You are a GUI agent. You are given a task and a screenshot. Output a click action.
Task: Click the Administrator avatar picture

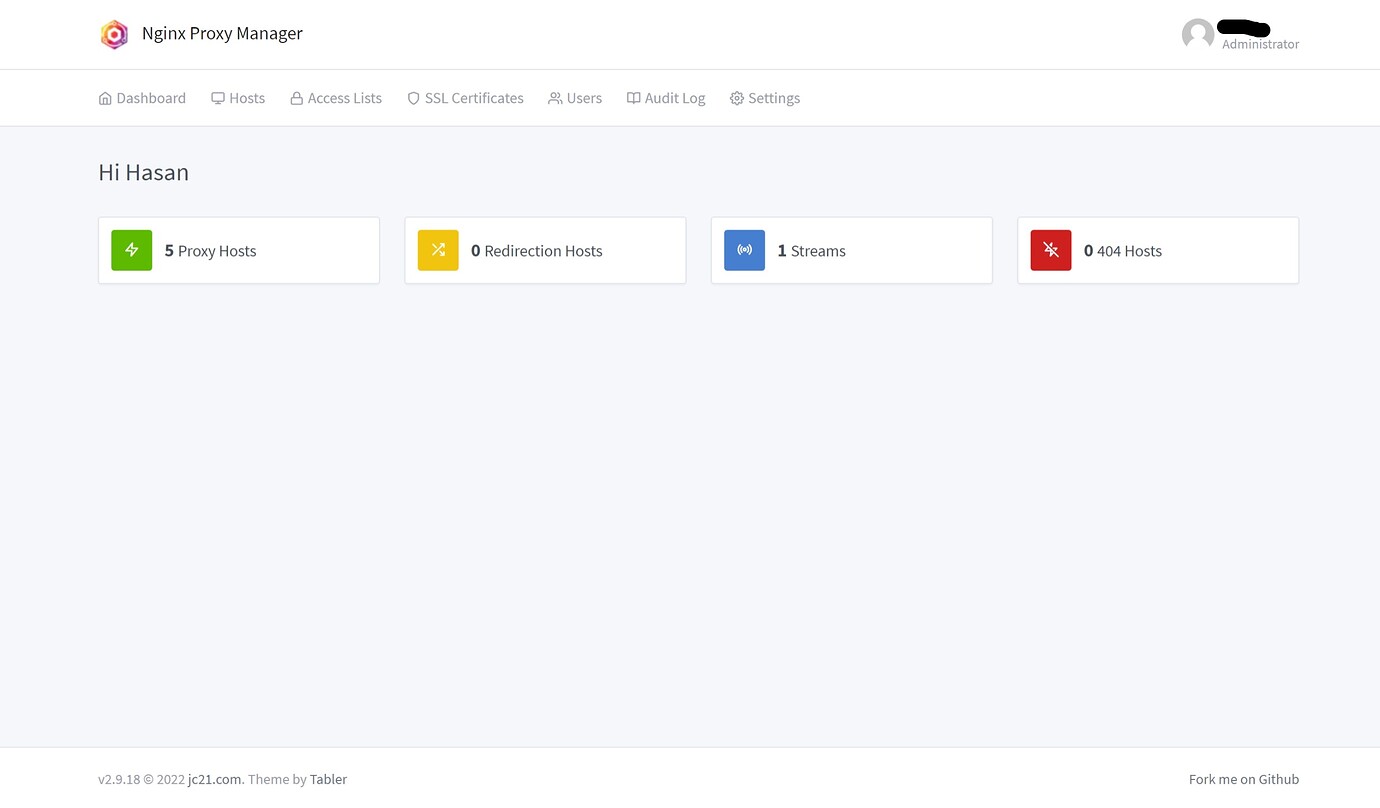click(x=1197, y=34)
